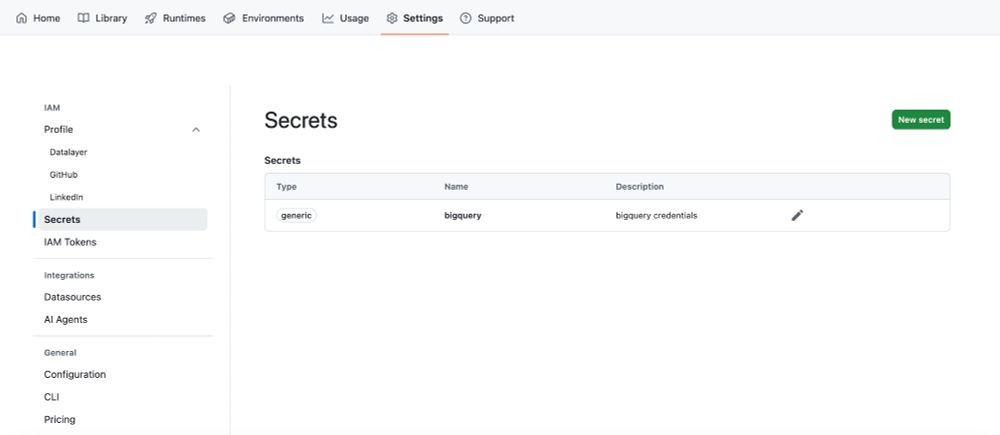This screenshot has height=435, width=1000.
Task: Click the Environments cube icon
Action: point(229,18)
